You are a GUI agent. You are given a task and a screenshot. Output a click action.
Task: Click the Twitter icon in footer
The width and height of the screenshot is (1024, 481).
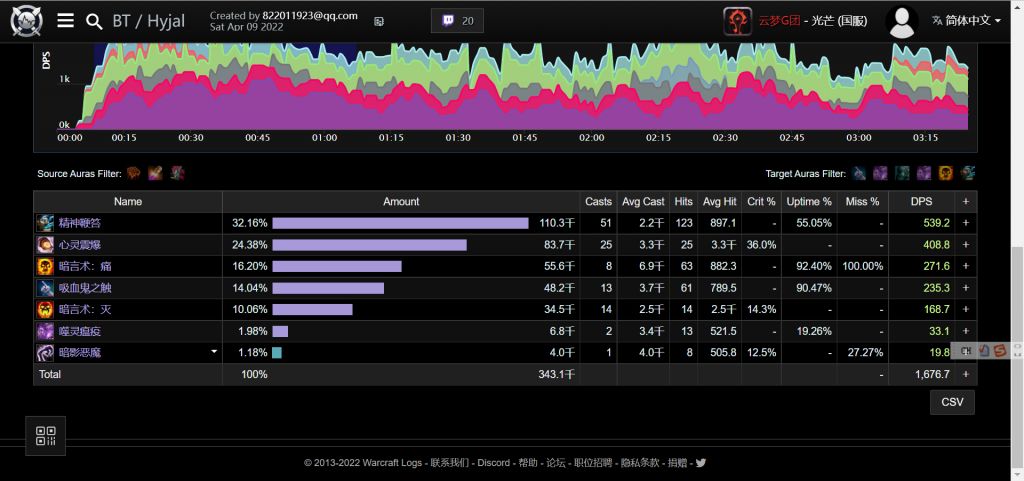[x=701, y=463]
